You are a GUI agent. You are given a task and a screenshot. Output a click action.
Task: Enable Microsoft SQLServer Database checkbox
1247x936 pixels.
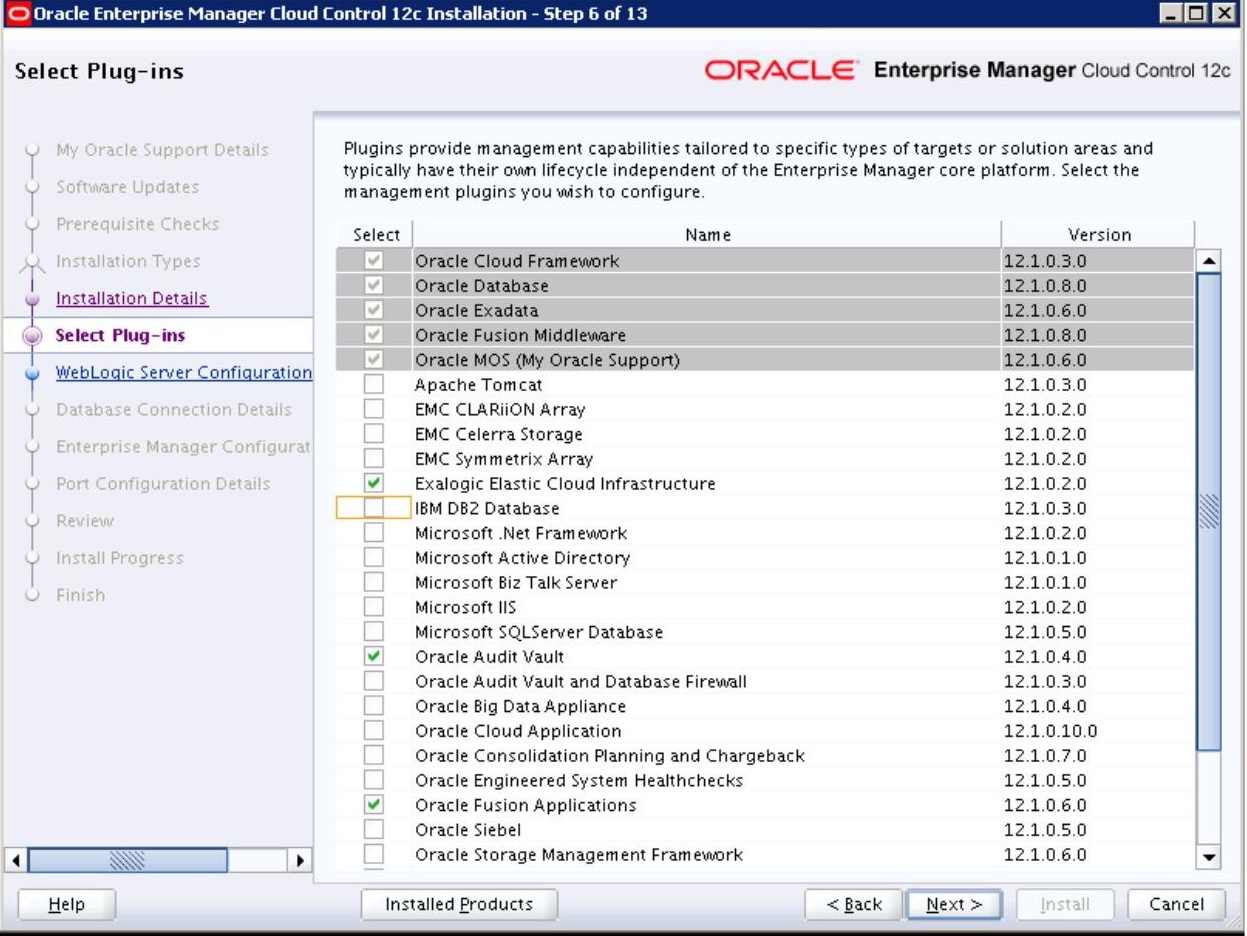pyautogui.click(x=373, y=632)
